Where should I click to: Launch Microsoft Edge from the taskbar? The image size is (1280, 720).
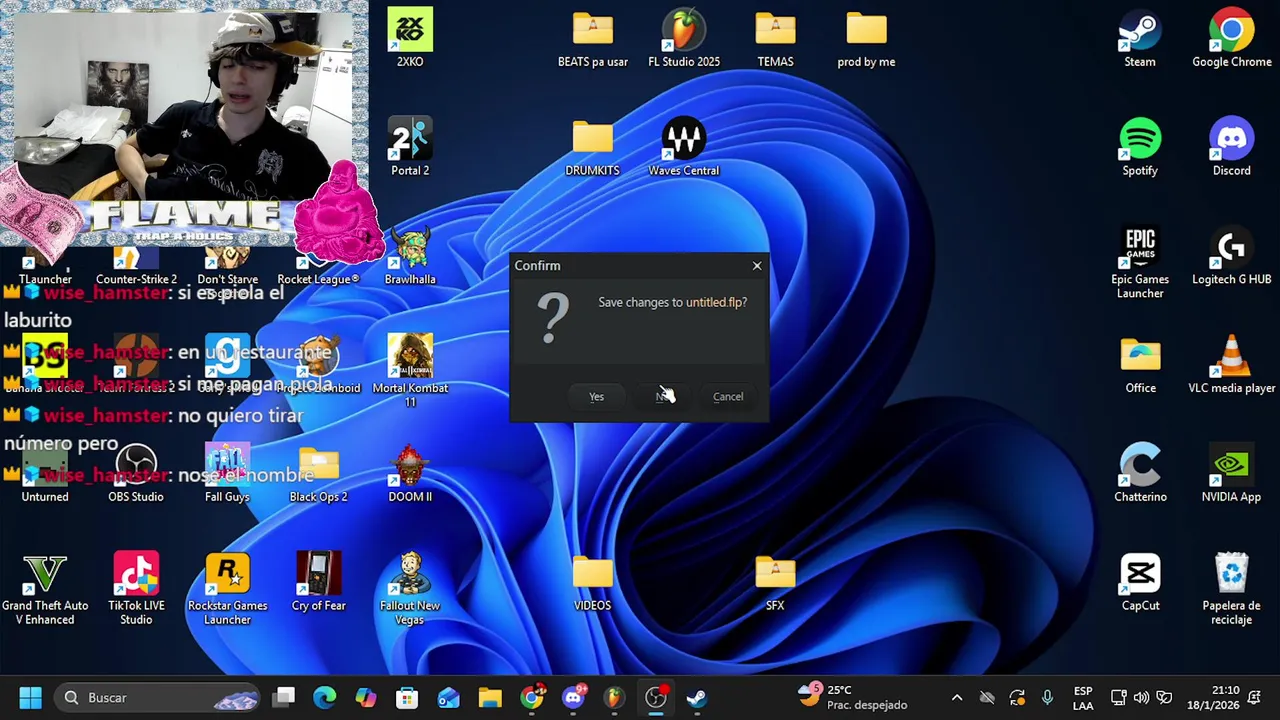(325, 698)
